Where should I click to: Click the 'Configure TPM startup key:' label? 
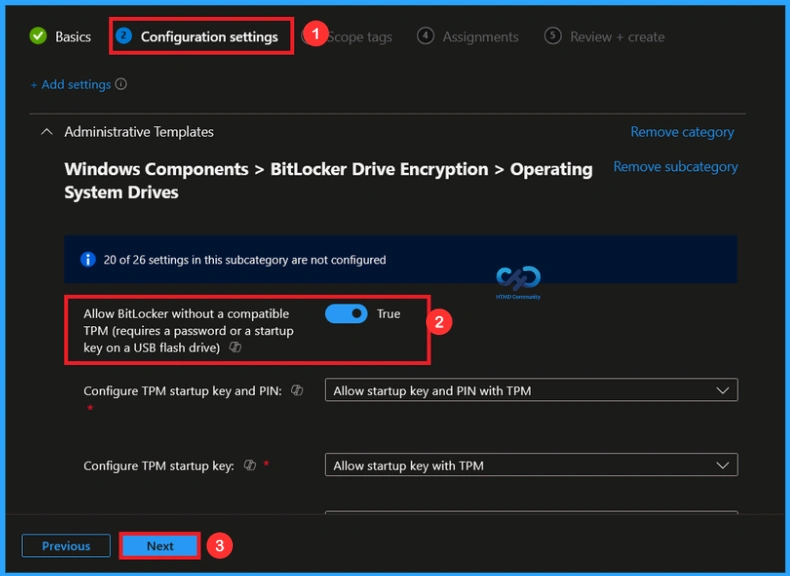(x=159, y=466)
